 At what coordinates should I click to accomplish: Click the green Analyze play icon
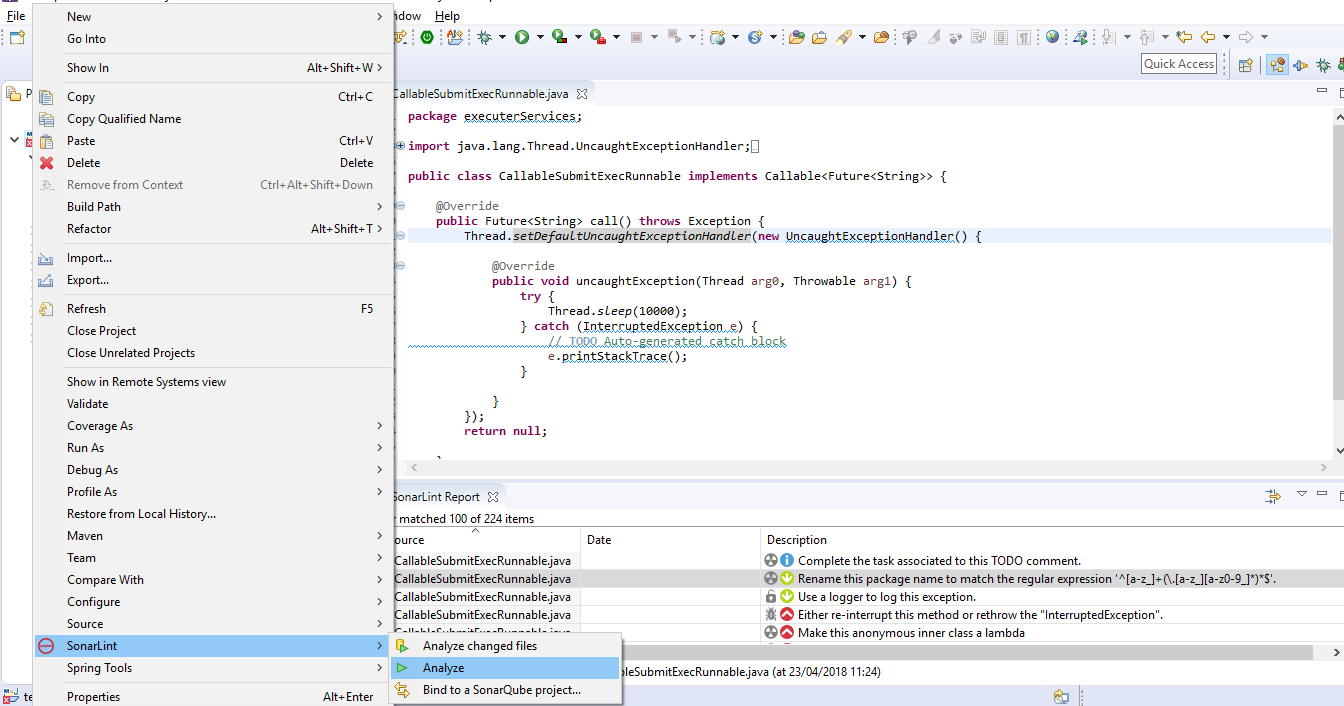(402, 668)
